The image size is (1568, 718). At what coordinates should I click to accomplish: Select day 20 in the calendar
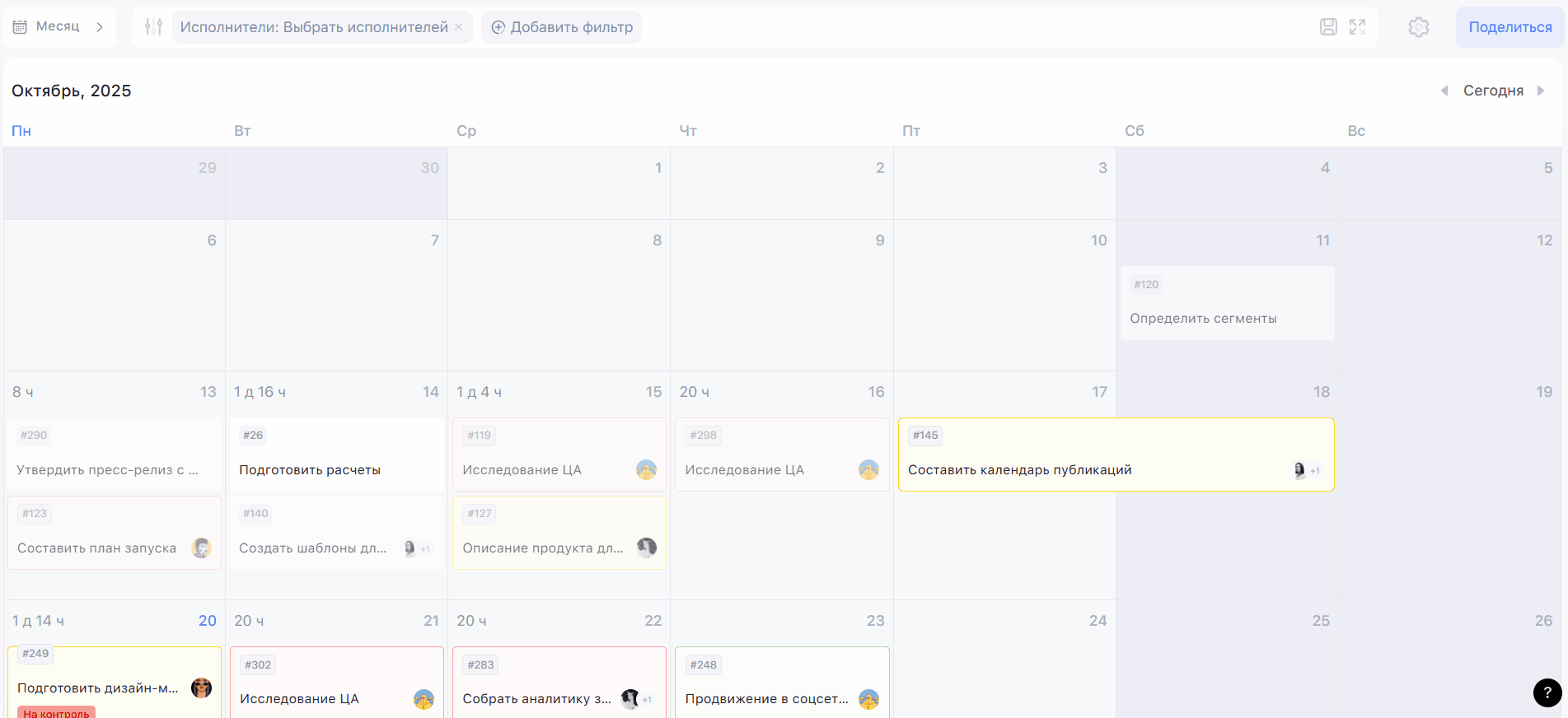tap(207, 621)
